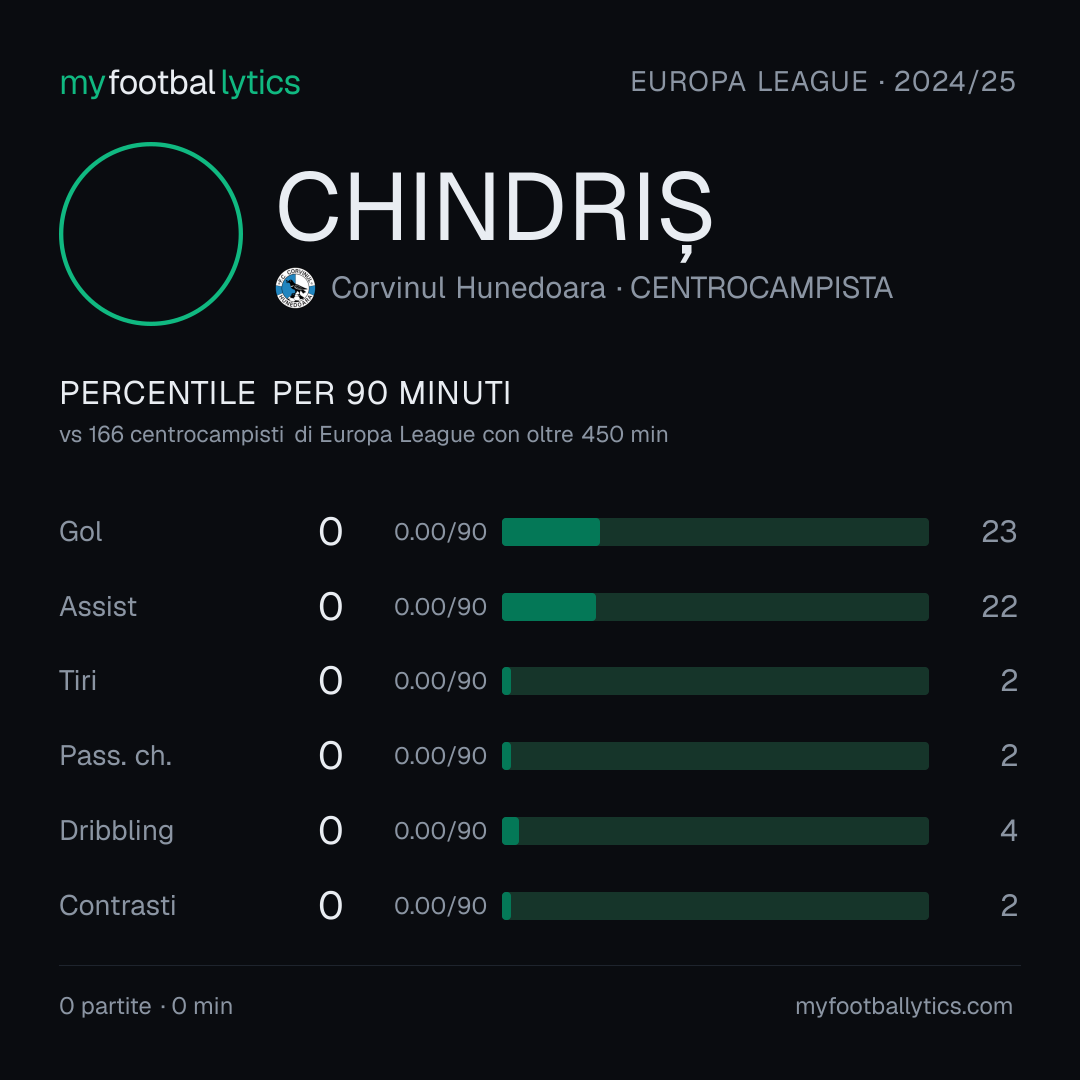This screenshot has width=1080, height=1080.
Task: Select the Contrasti stat row label
Action: click(118, 906)
